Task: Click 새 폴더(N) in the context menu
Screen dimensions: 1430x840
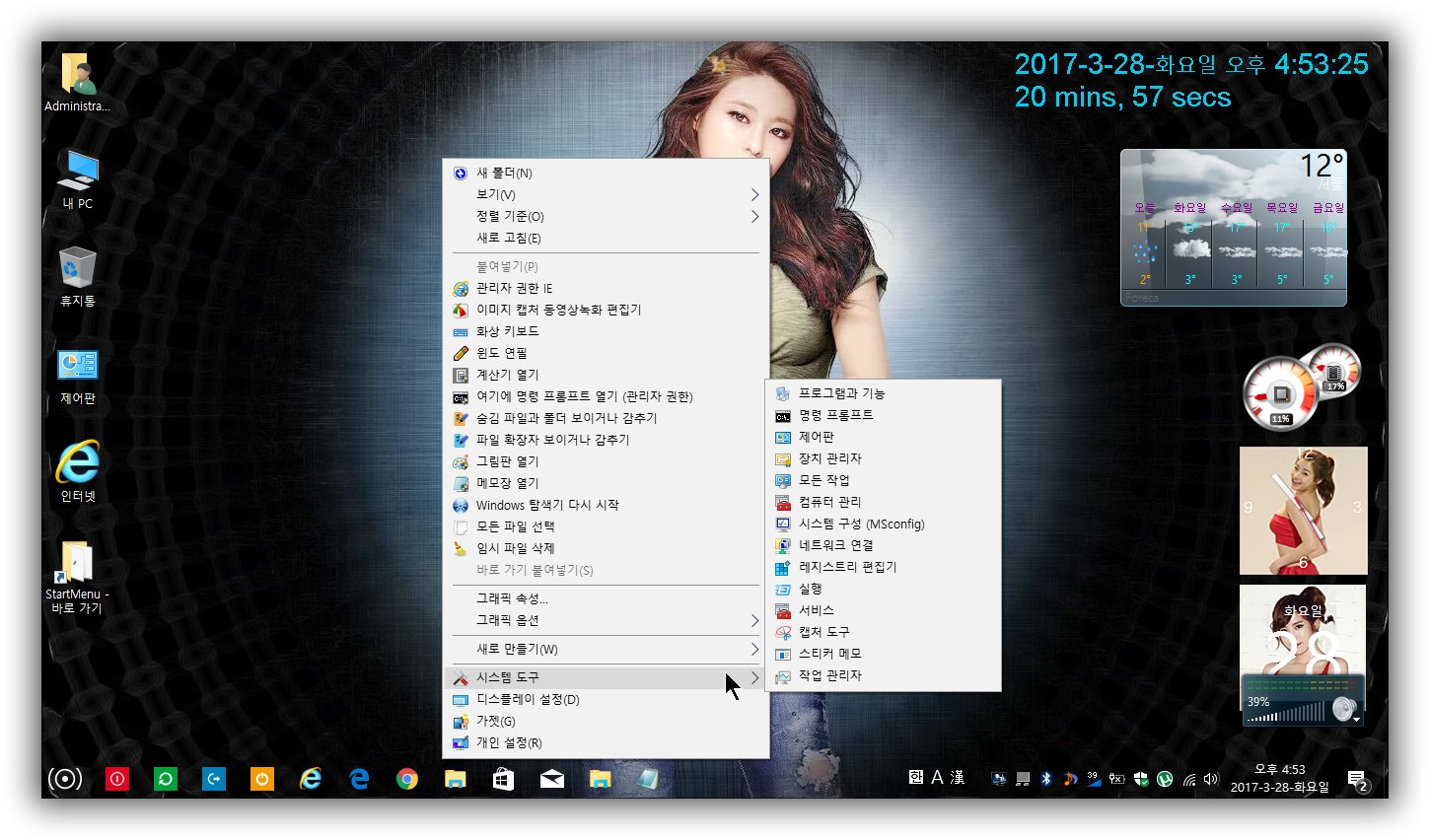Action: pyautogui.click(x=606, y=173)
